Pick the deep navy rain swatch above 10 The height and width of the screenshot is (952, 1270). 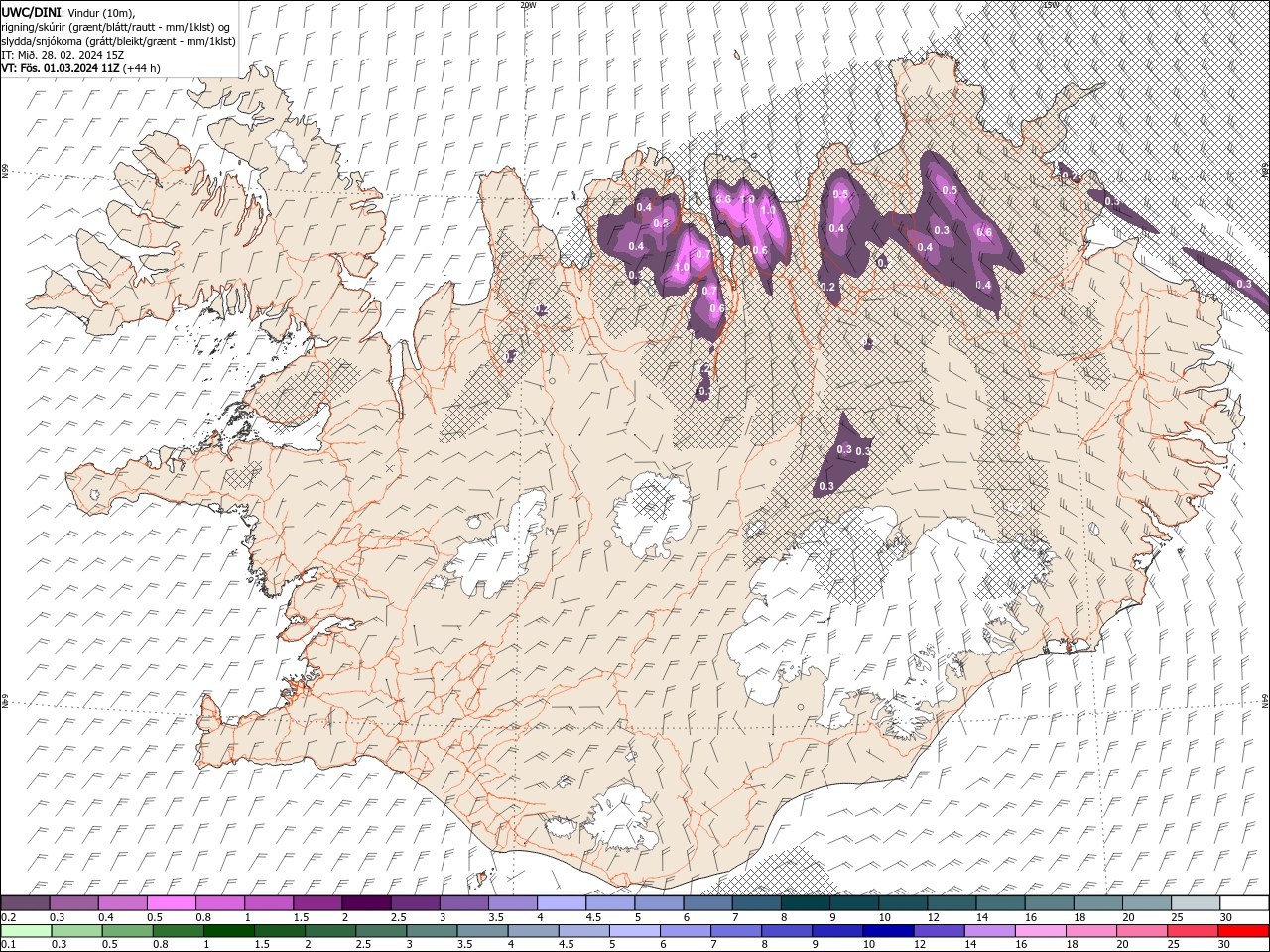[887, 931]
